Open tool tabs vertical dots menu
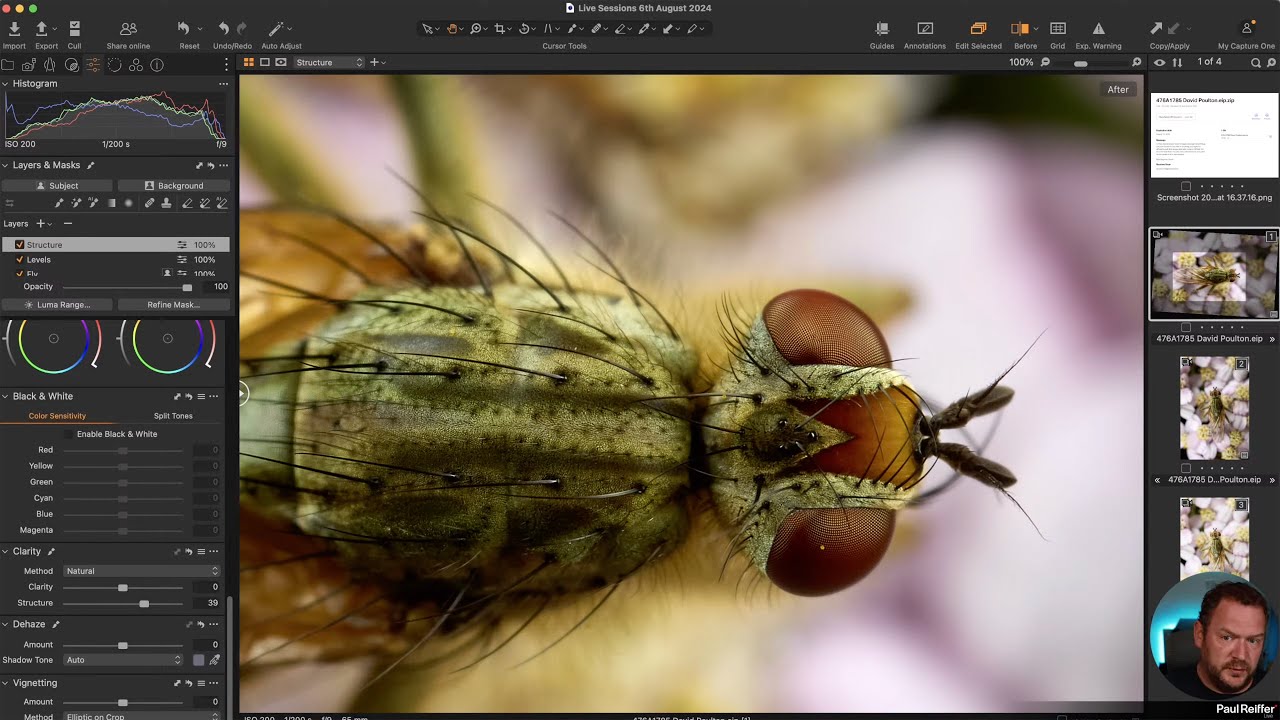The image size is (1280, 720). [x=227, y=65]
